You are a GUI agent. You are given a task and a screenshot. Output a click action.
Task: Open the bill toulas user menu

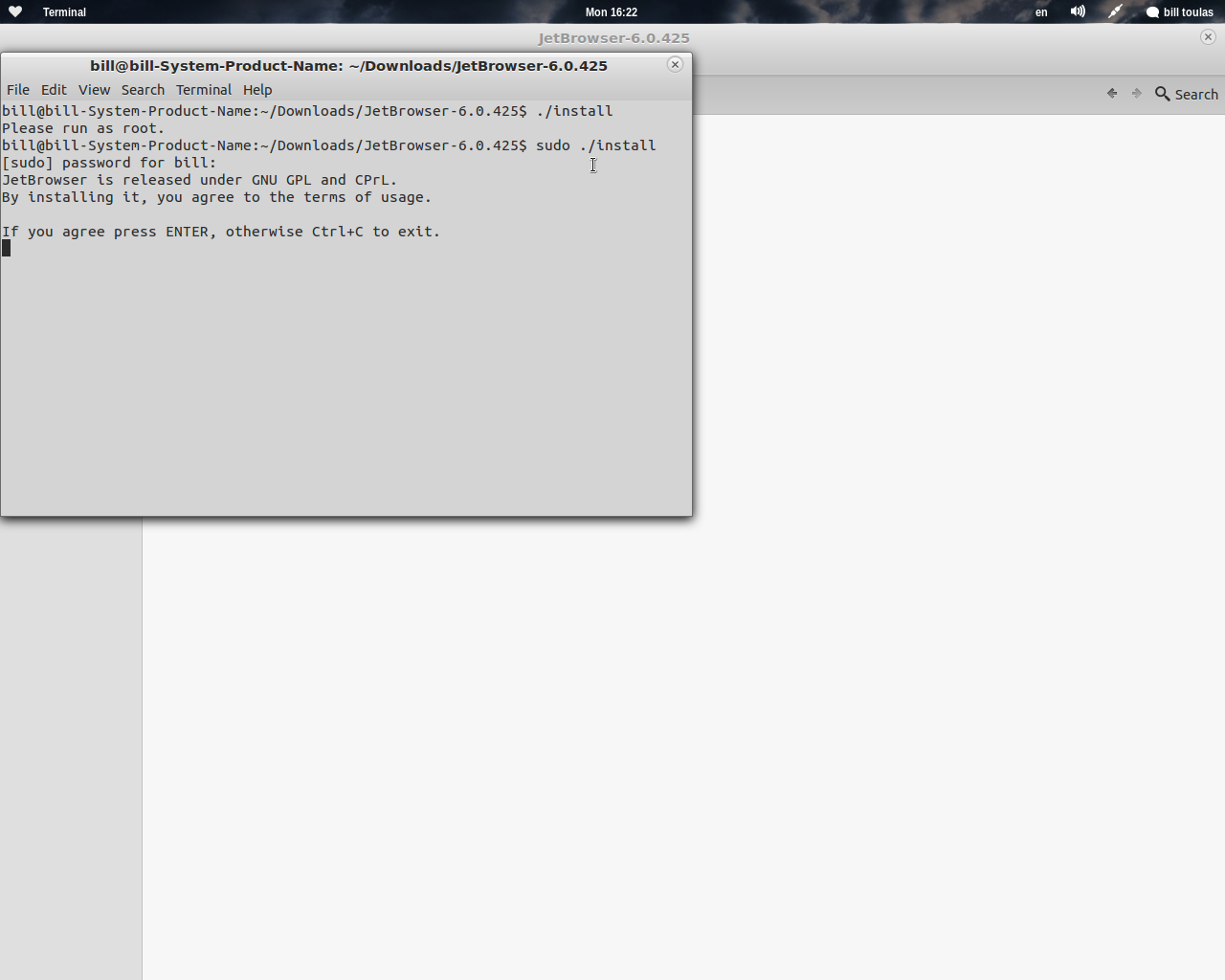click(x=1180, y=12)
